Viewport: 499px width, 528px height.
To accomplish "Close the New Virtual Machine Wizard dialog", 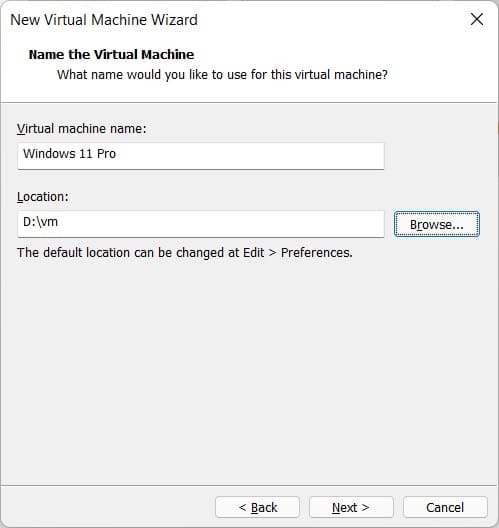I will (x=477, y=19).
